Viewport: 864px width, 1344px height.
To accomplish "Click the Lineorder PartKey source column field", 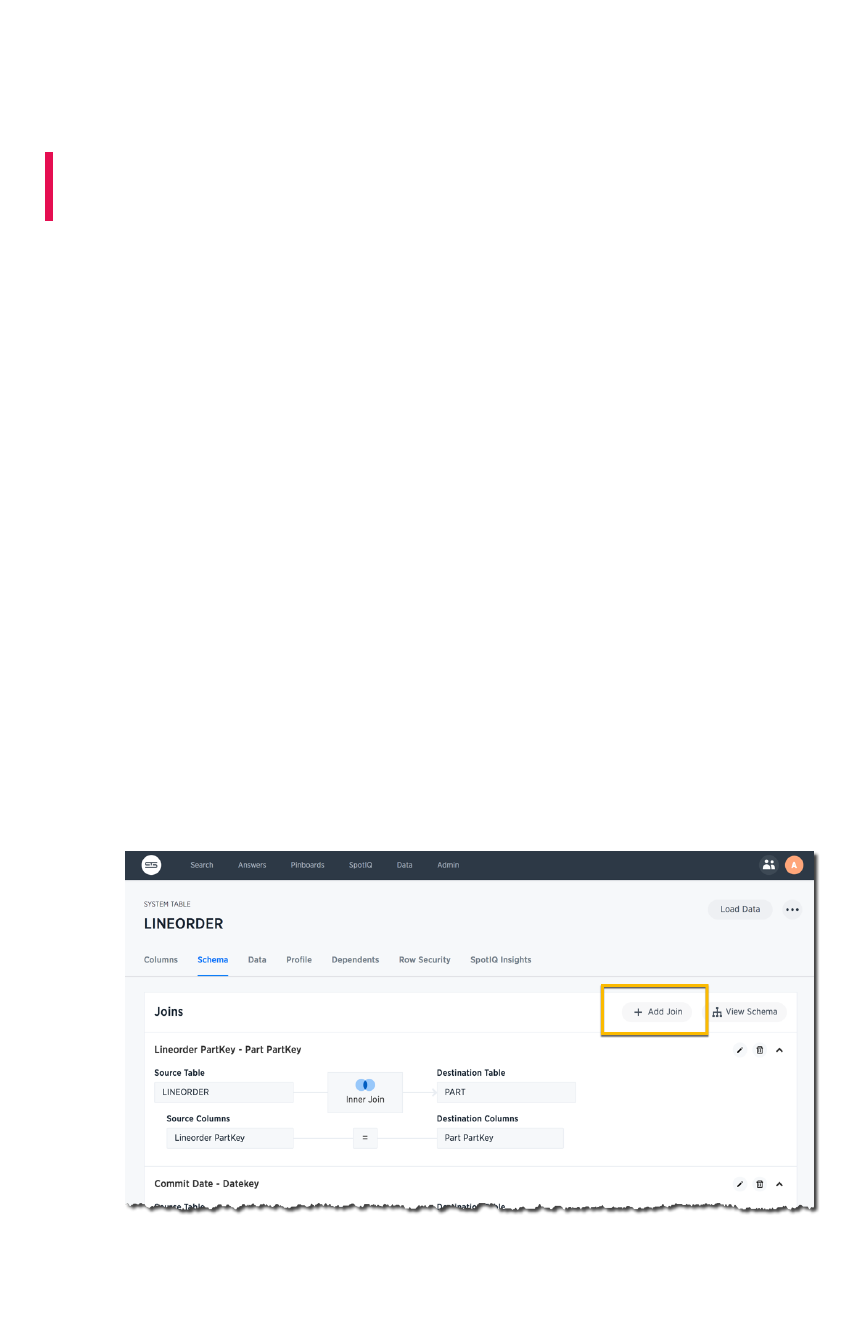I will (x=230, y=1138).
